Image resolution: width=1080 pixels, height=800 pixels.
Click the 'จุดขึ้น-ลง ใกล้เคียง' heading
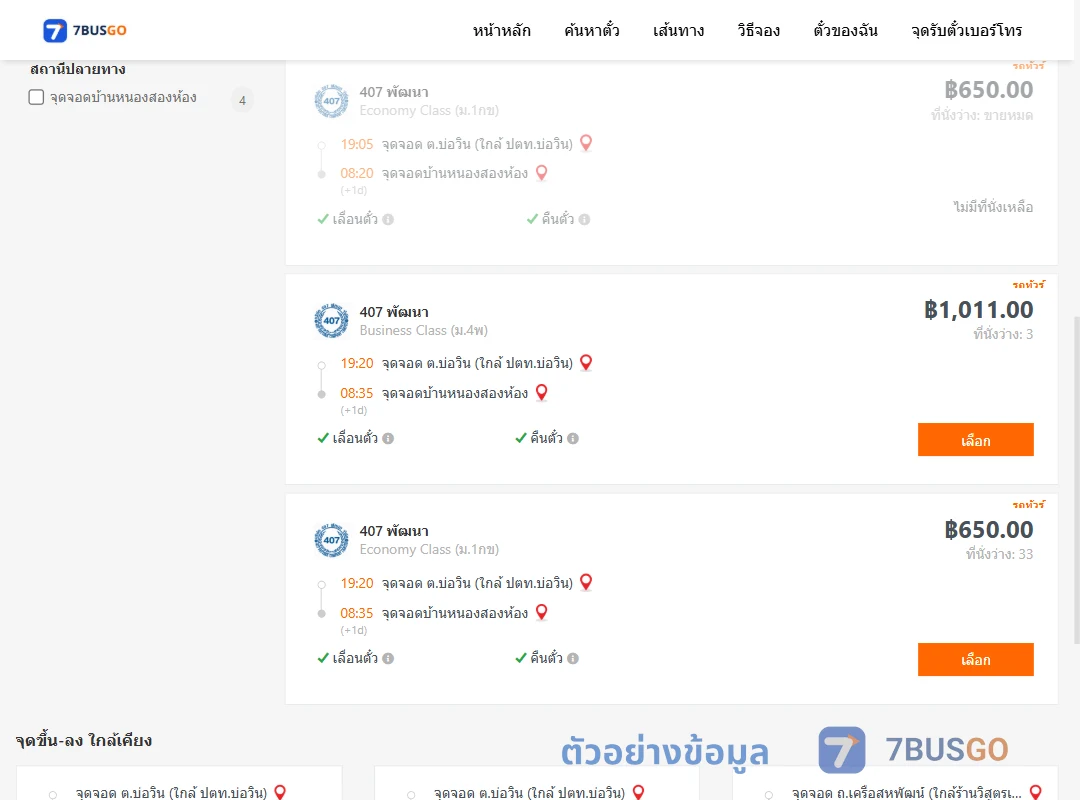pos(84,741)
